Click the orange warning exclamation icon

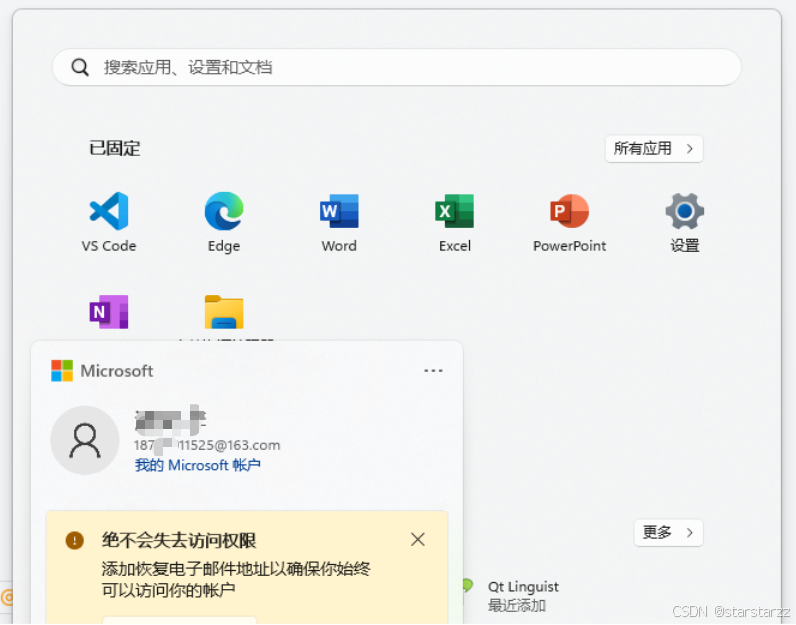click(x=75, y=540)
